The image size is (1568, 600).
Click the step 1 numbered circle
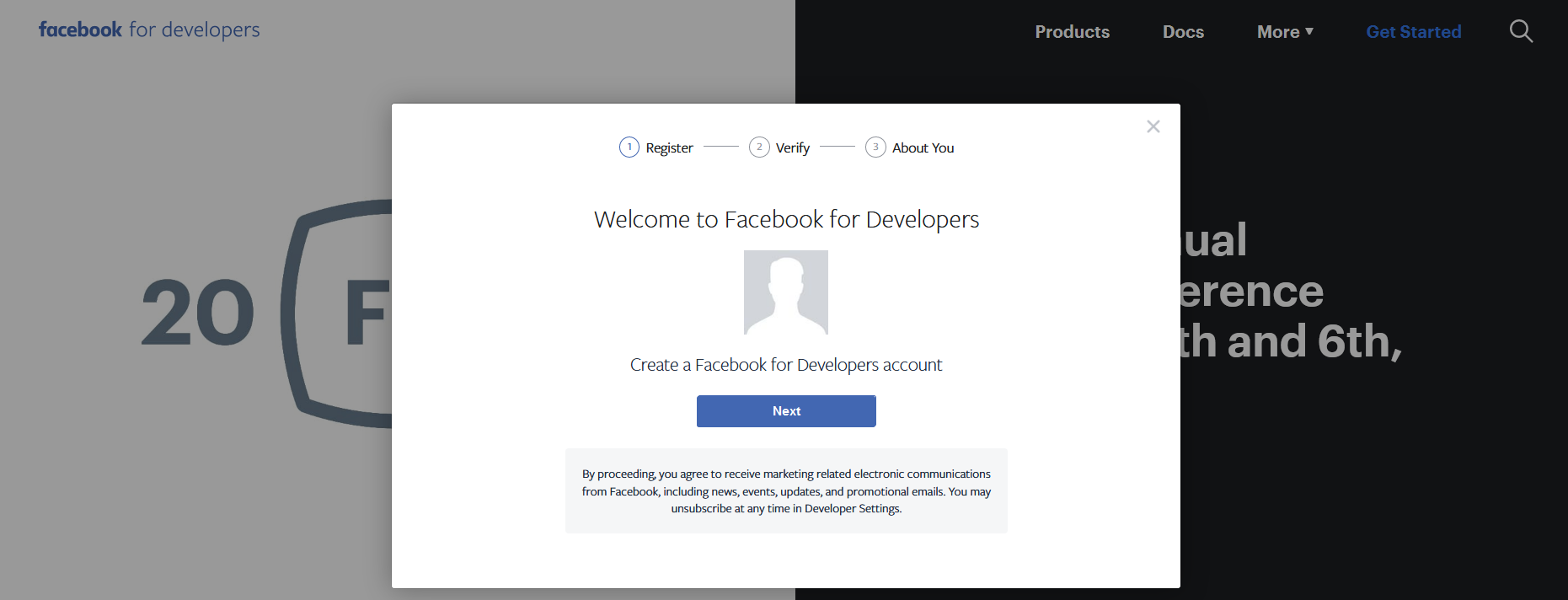pos(629,147)
